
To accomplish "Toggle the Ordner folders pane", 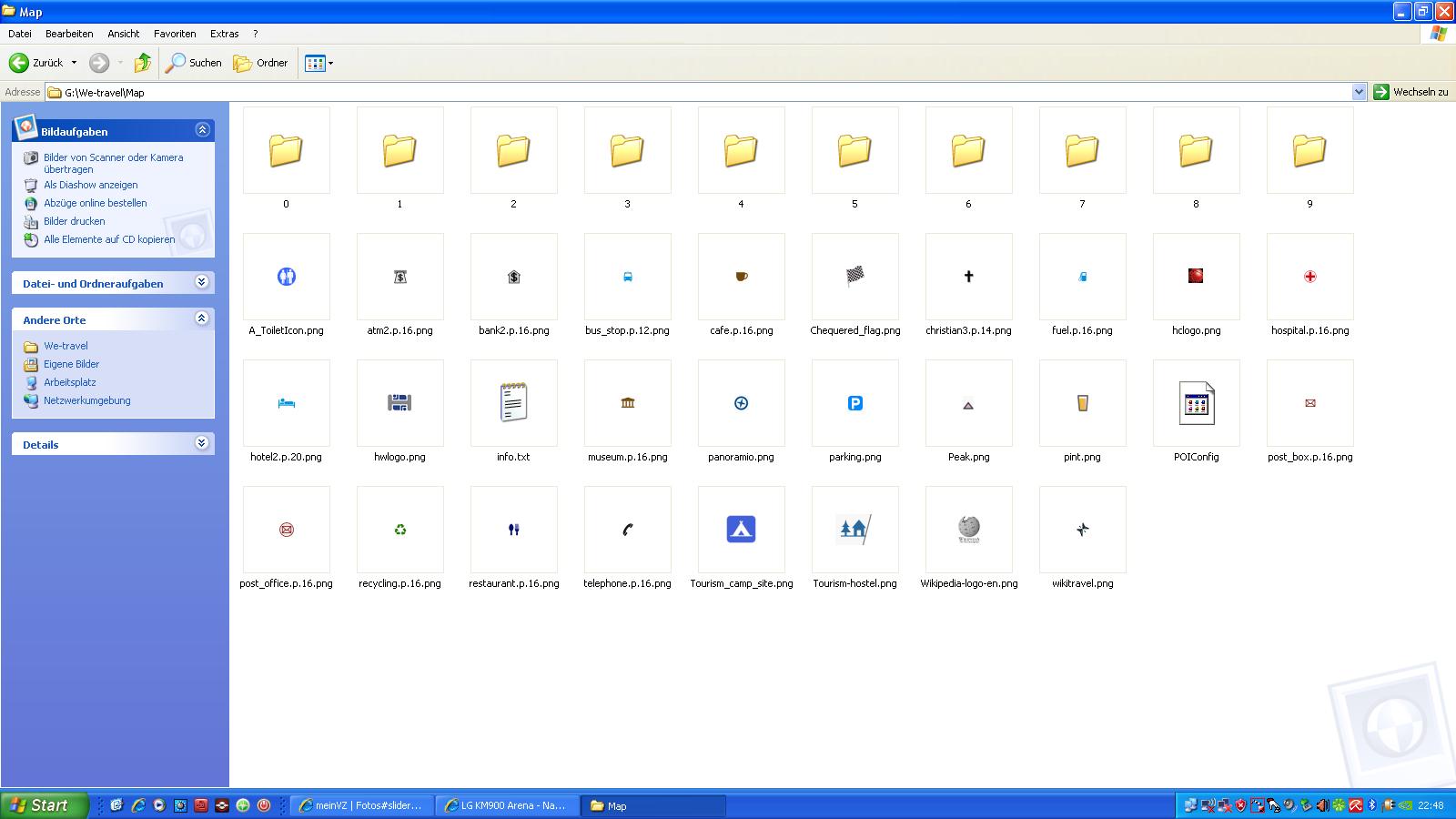I will click(261, 63).
